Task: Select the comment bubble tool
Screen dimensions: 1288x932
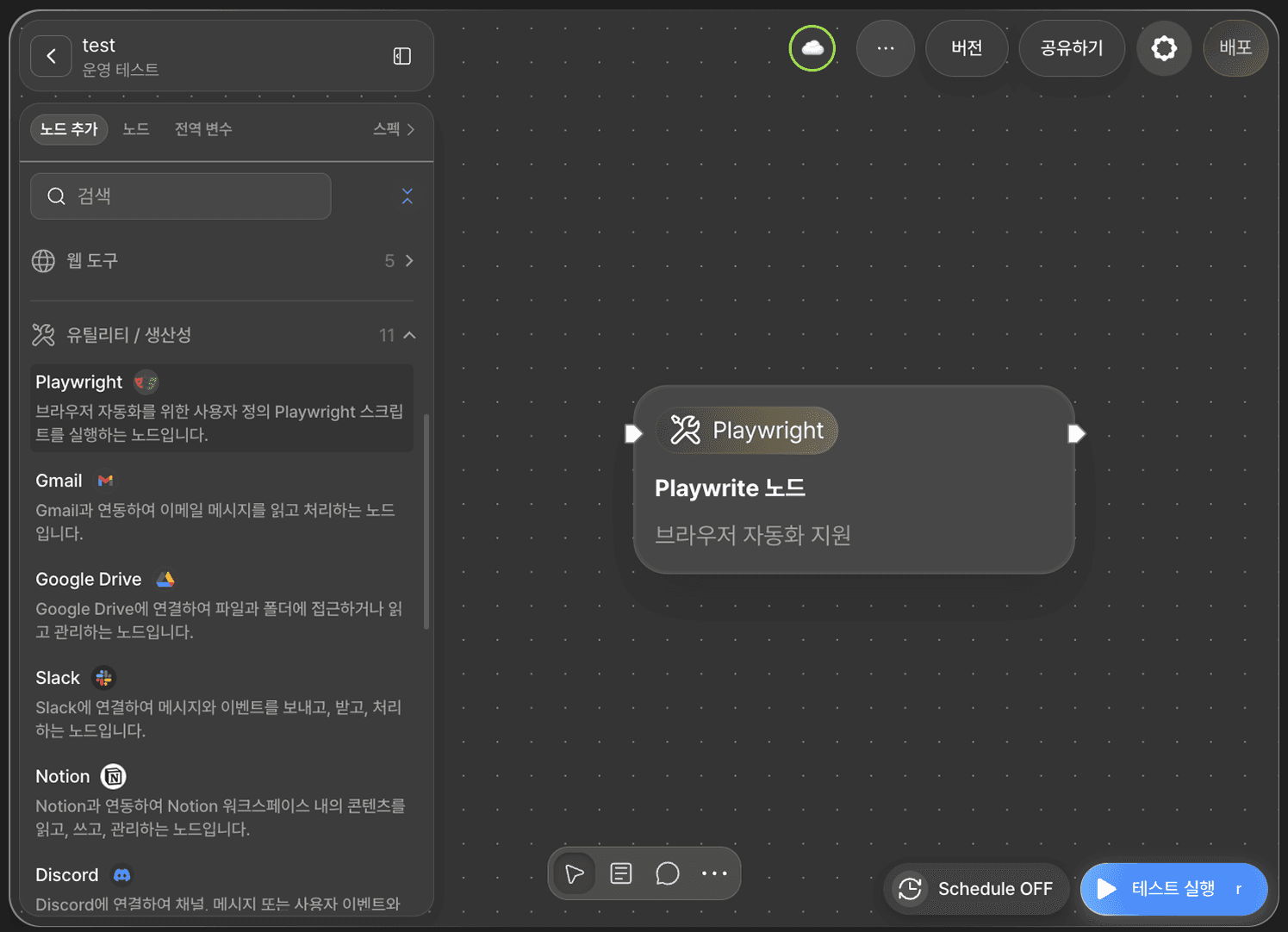Action: [668, 873]
